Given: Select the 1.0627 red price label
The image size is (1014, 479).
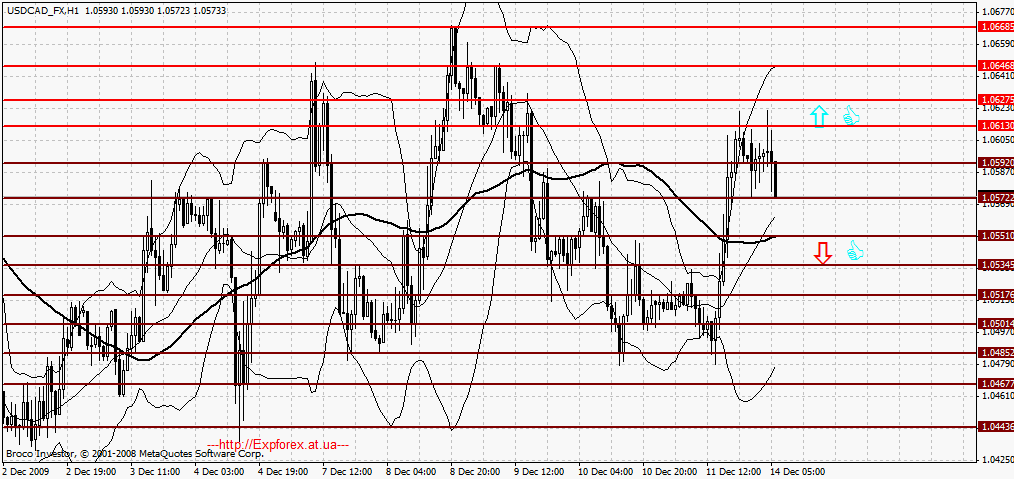Looking at the screenshot, I should tap(997, 100).
